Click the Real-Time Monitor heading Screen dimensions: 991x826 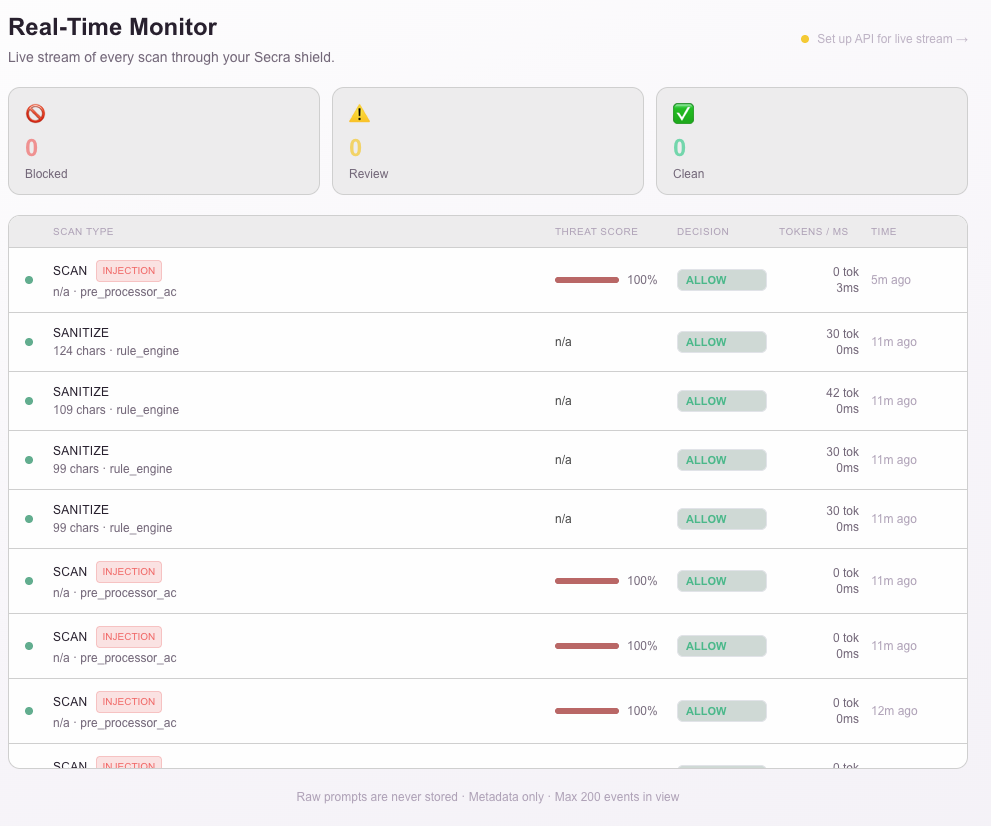coord(112,27)
